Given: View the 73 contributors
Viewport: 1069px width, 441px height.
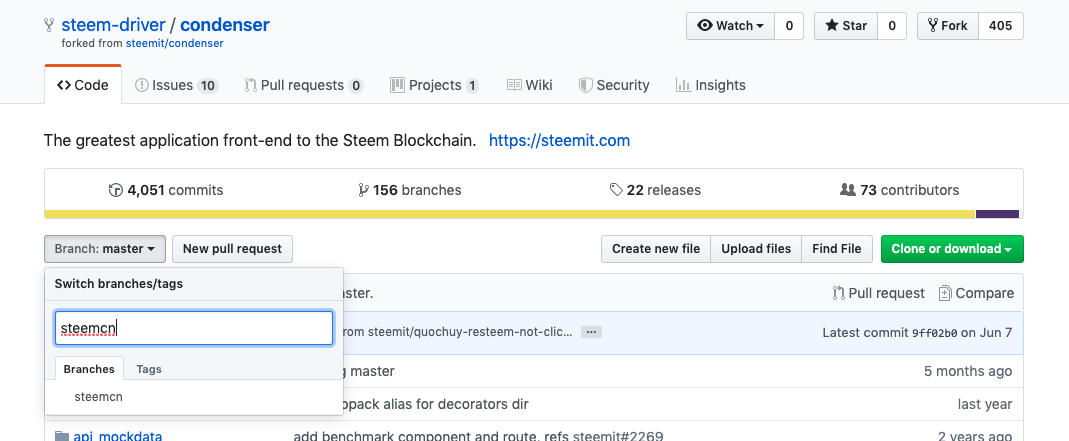Looking at the screenshot, I should 899,190.
